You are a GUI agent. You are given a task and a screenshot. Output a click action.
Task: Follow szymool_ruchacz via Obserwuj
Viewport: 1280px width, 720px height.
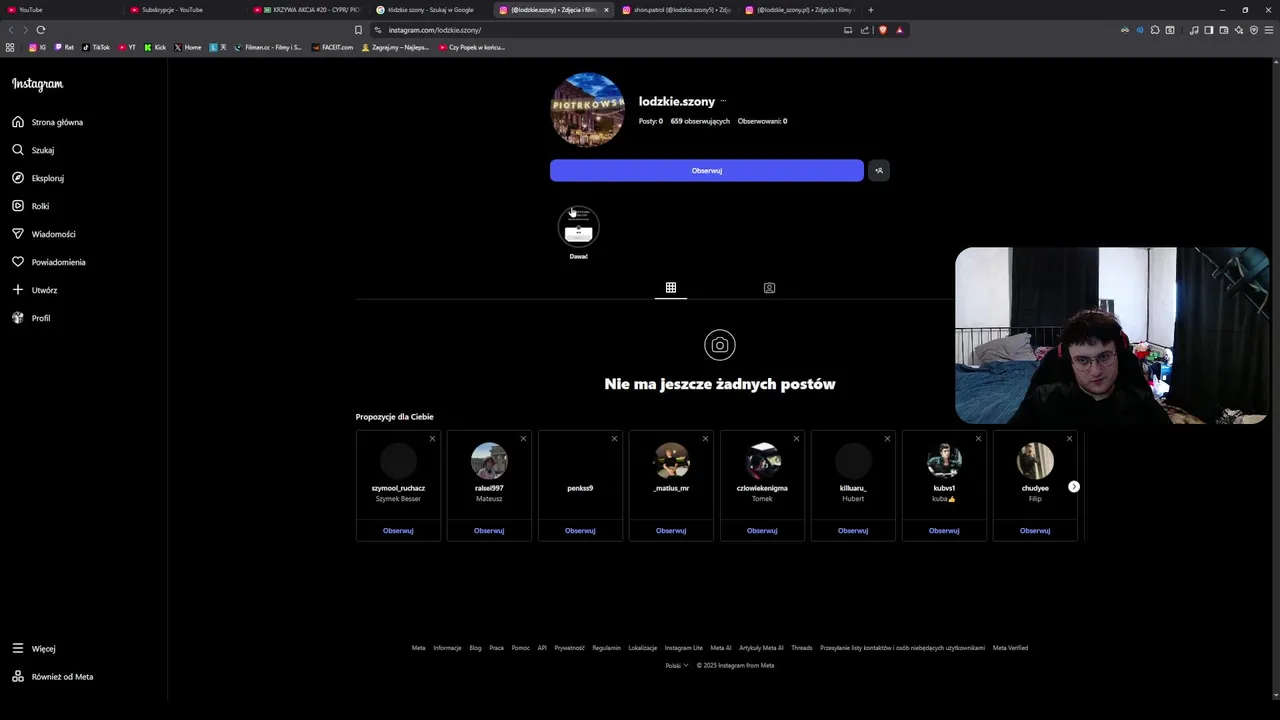pos(398,531)
